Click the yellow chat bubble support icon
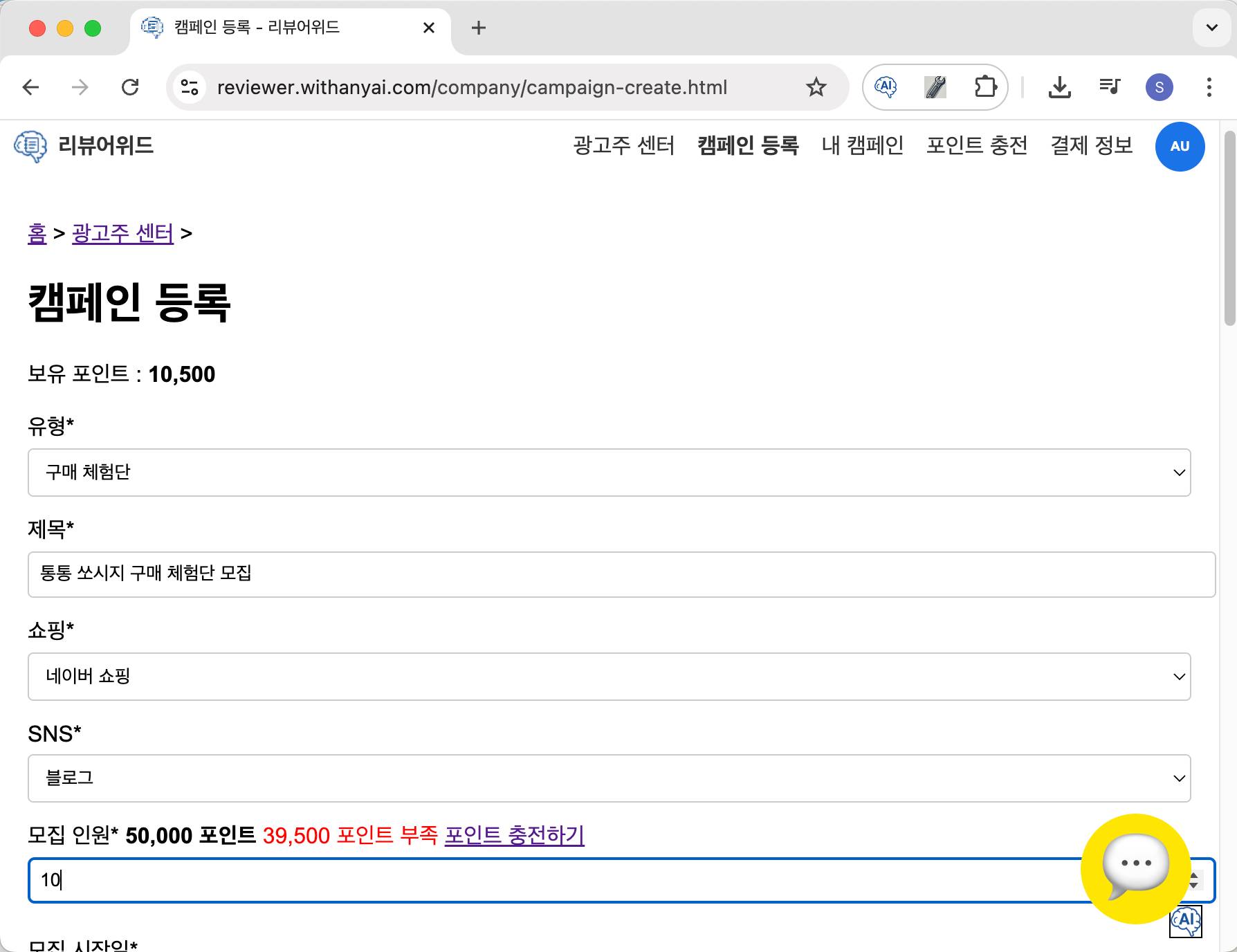 coord(1135,868)
